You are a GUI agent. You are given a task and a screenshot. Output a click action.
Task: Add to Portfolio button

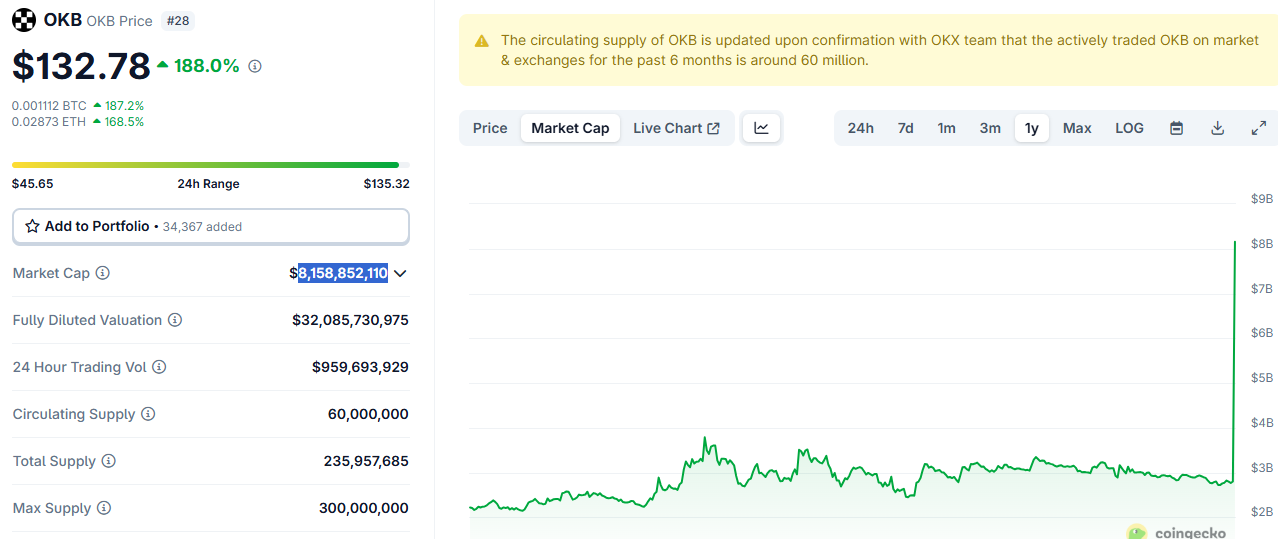[210, 226]
